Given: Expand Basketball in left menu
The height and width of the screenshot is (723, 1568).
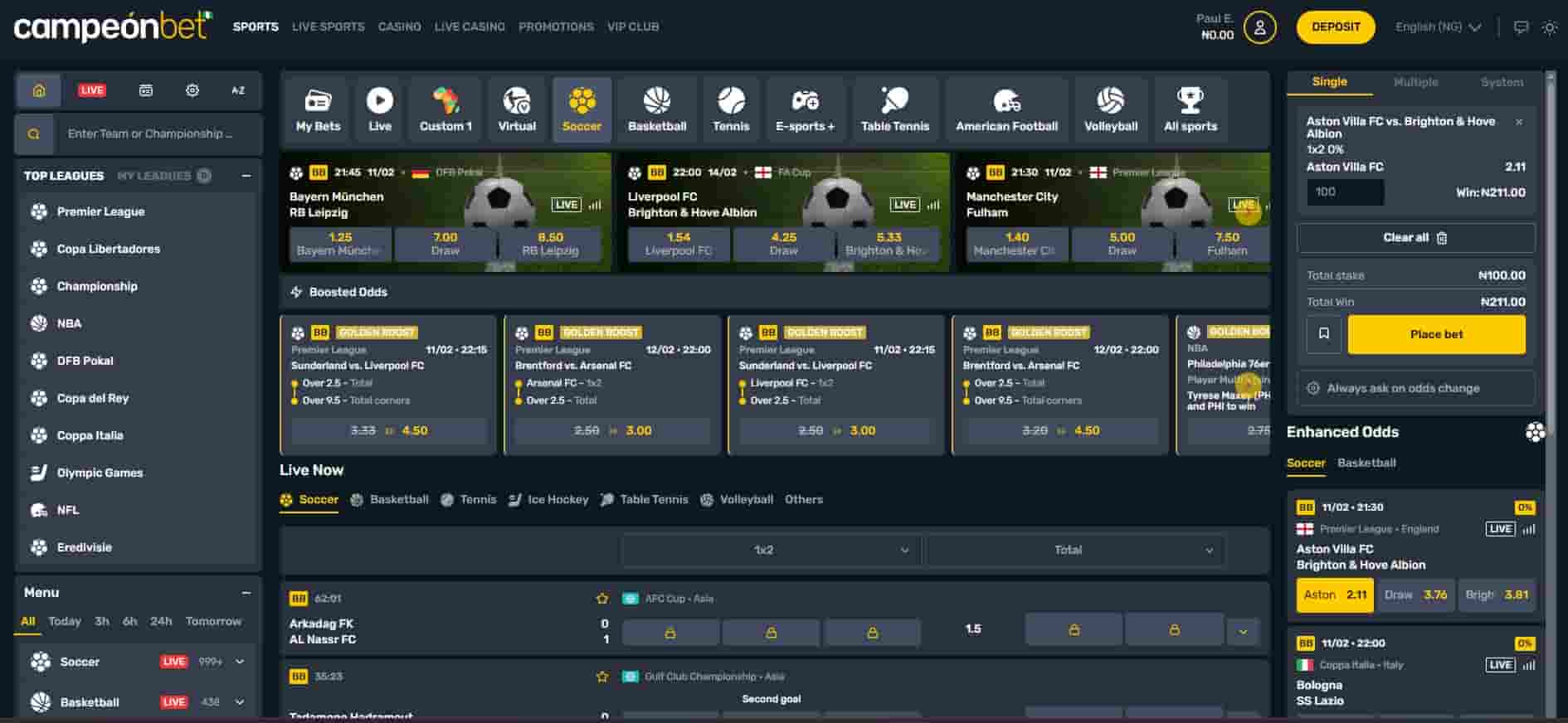Looking at the screenshot, I should (x=240, y=702).
